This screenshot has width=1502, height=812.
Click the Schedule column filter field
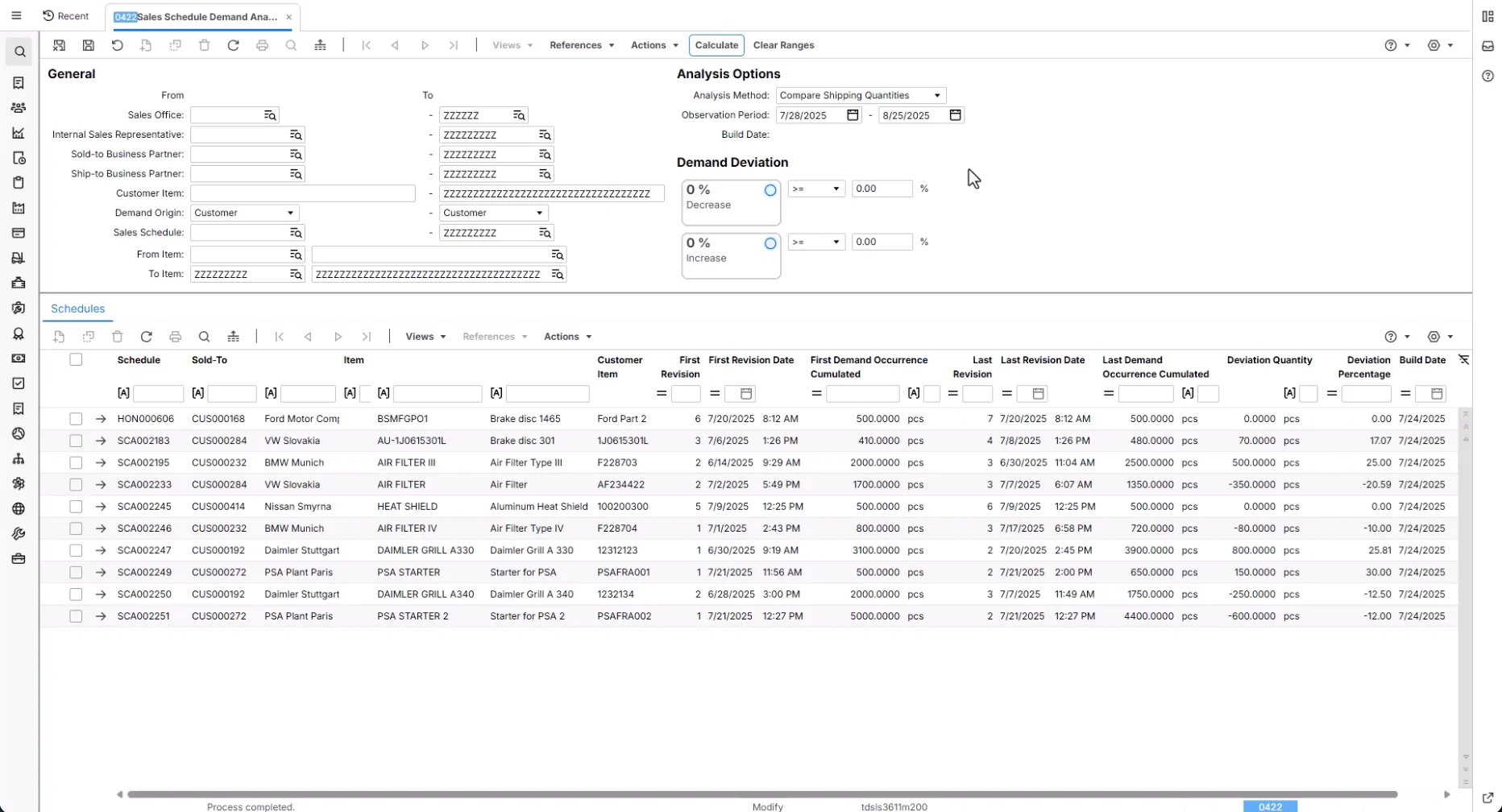click(x=159, y=394)
